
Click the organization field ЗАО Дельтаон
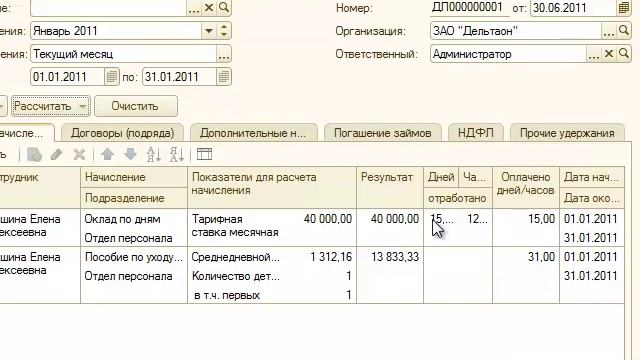tap(516, 31)
